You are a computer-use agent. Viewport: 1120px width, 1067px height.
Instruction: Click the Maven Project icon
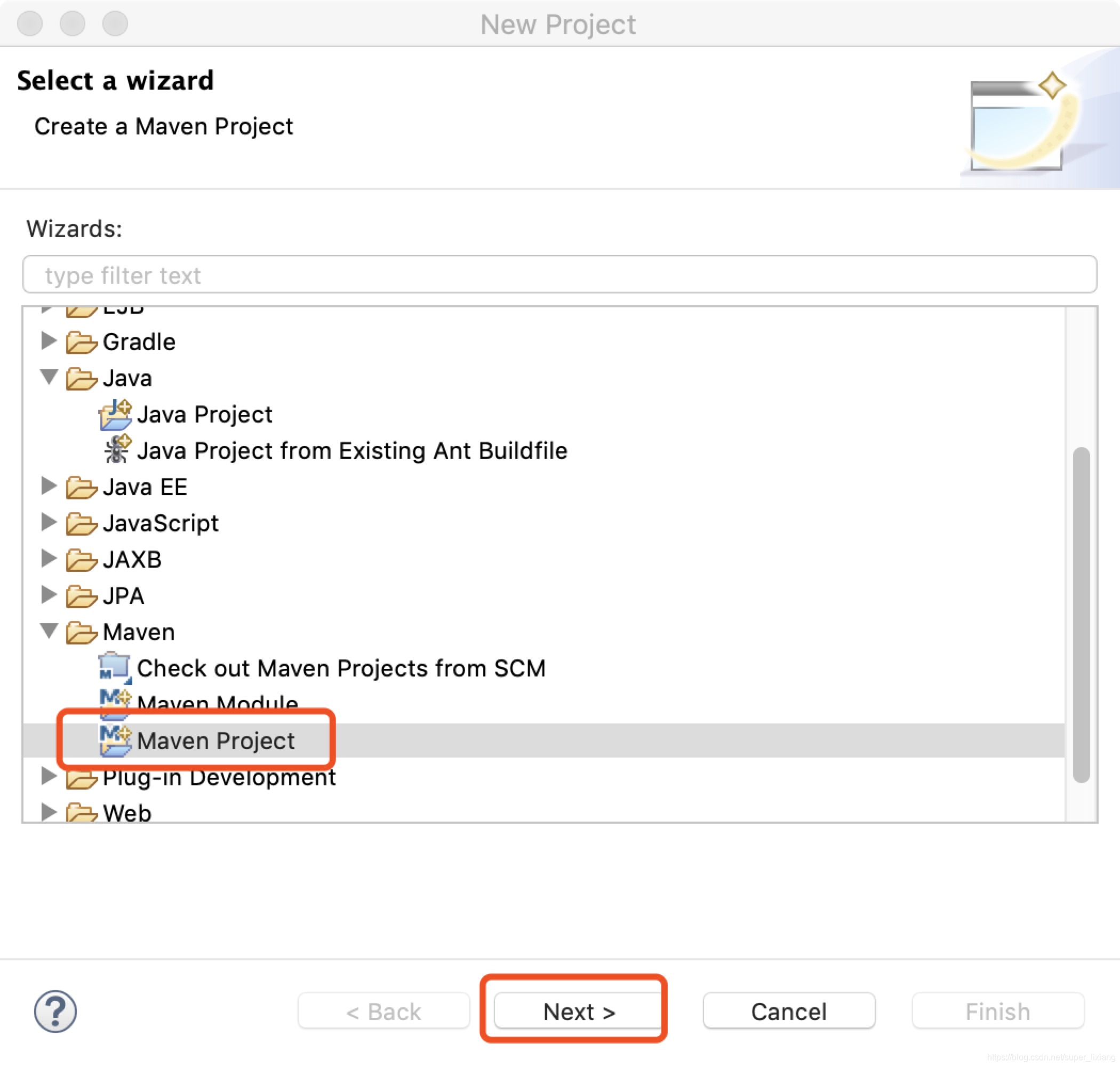pyautogui.click(x=115, y=740)
